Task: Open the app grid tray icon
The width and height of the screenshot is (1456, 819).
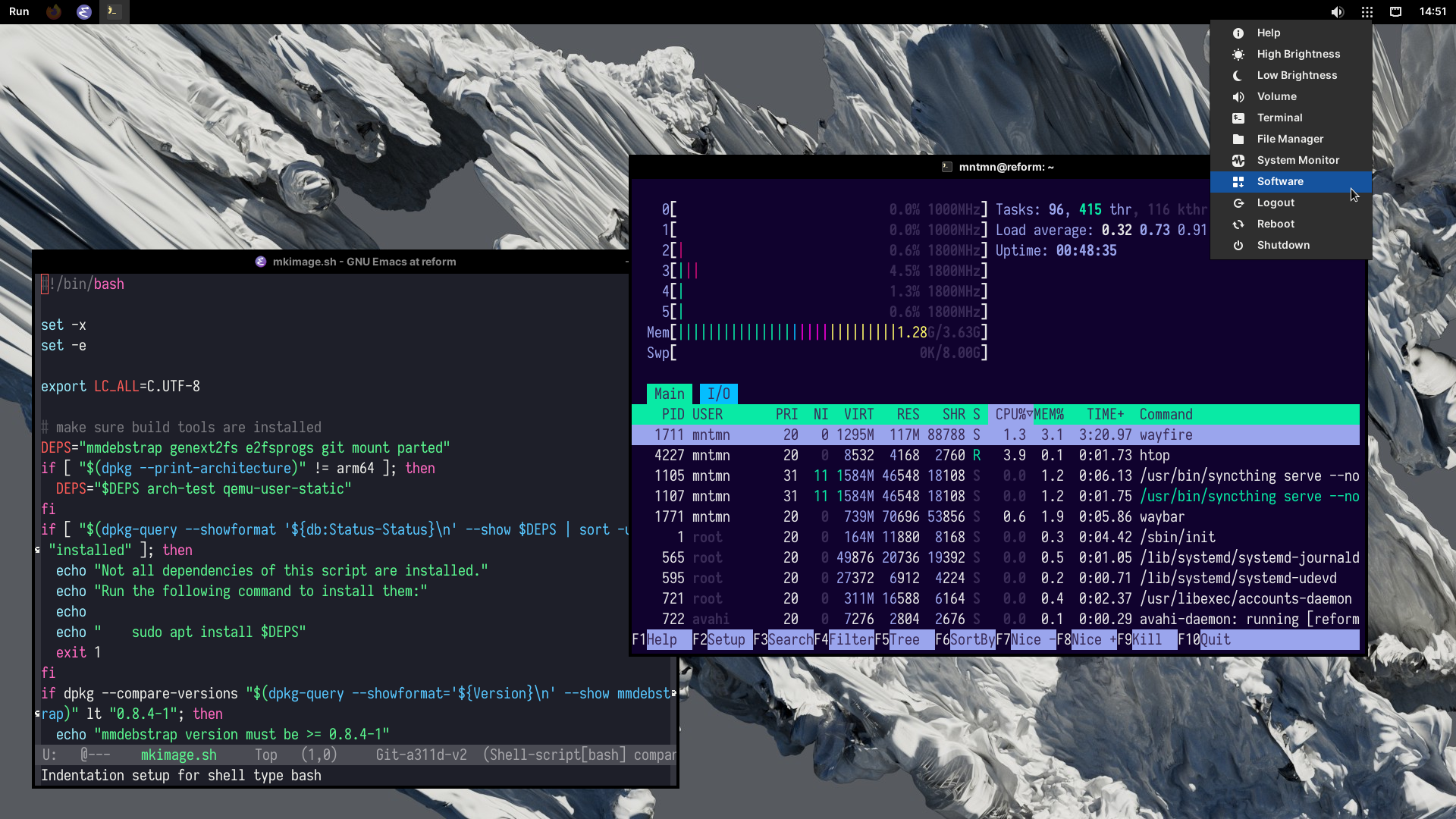Action: tap(1367, 11)
